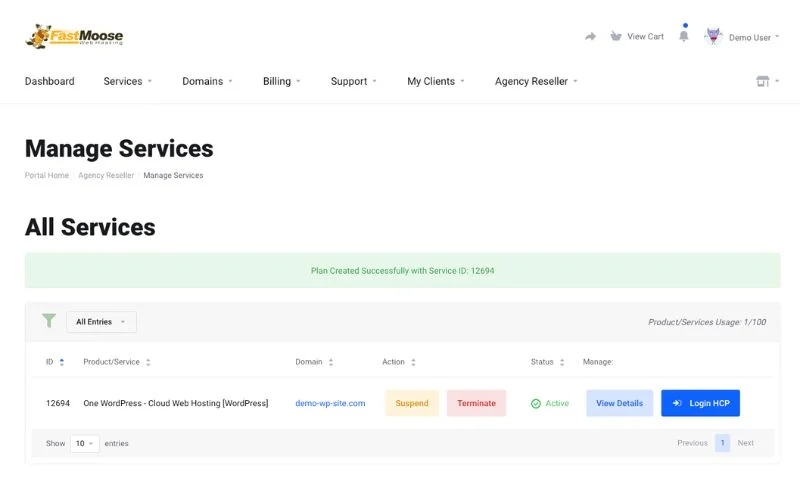Expand the Domains menu
Image resolution: width=800 pixels, height=500 pixels.
(x=207, y=81)
